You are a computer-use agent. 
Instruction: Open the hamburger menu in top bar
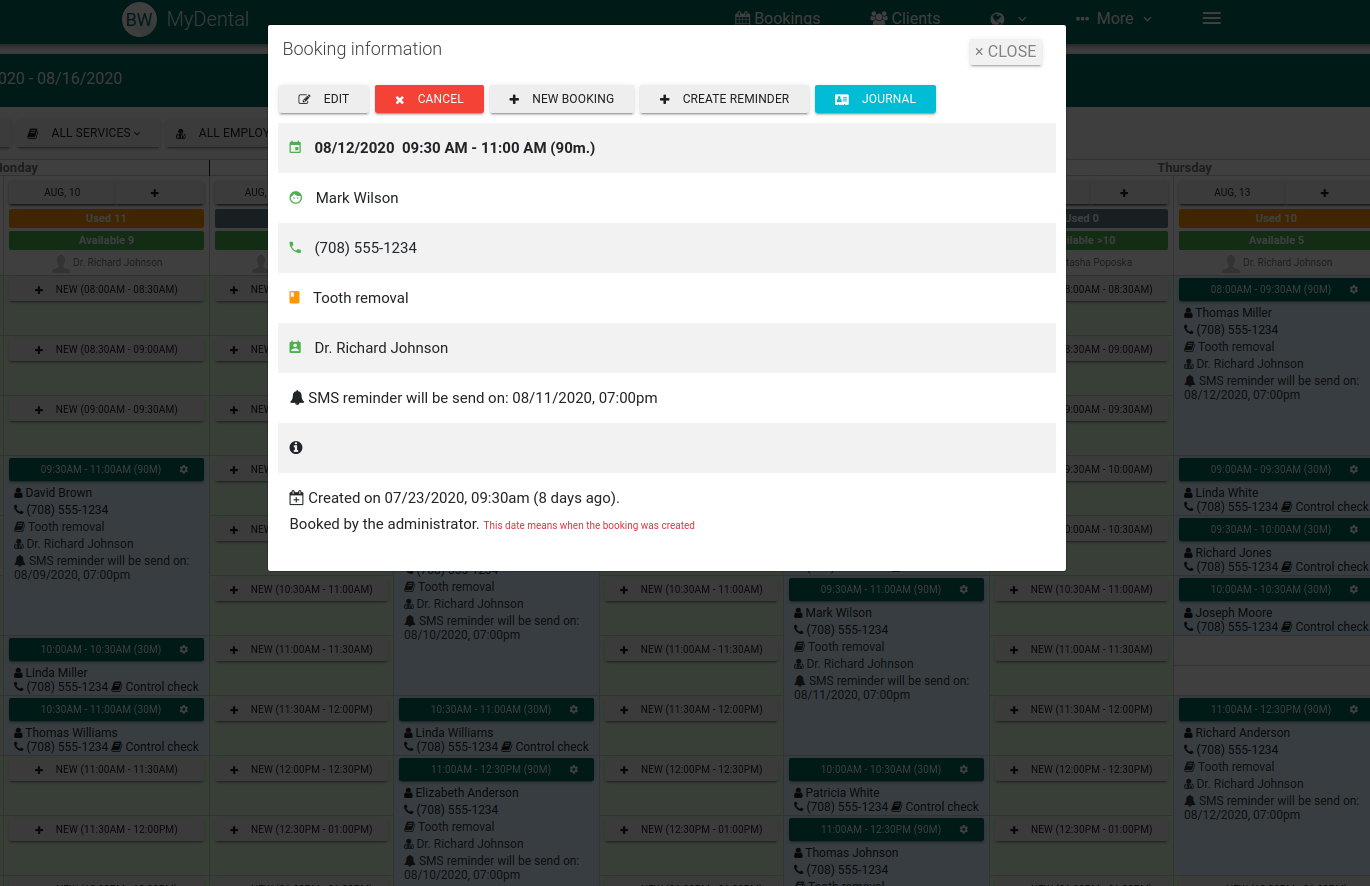(x=1211, y=18)
